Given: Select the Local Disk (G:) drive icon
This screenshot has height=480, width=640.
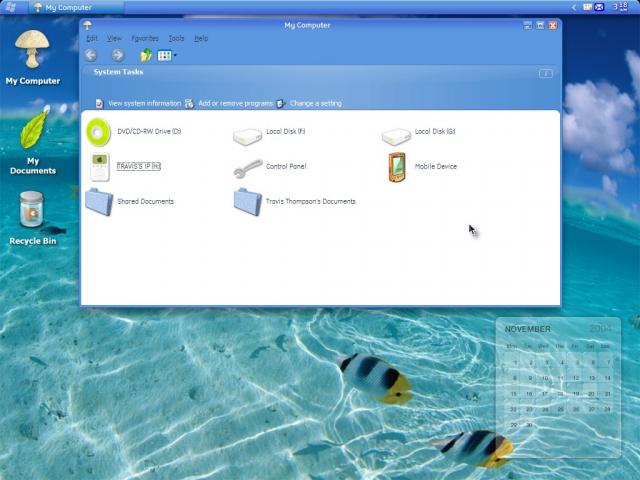Looking at the screenshot, I should pos(396,137).
